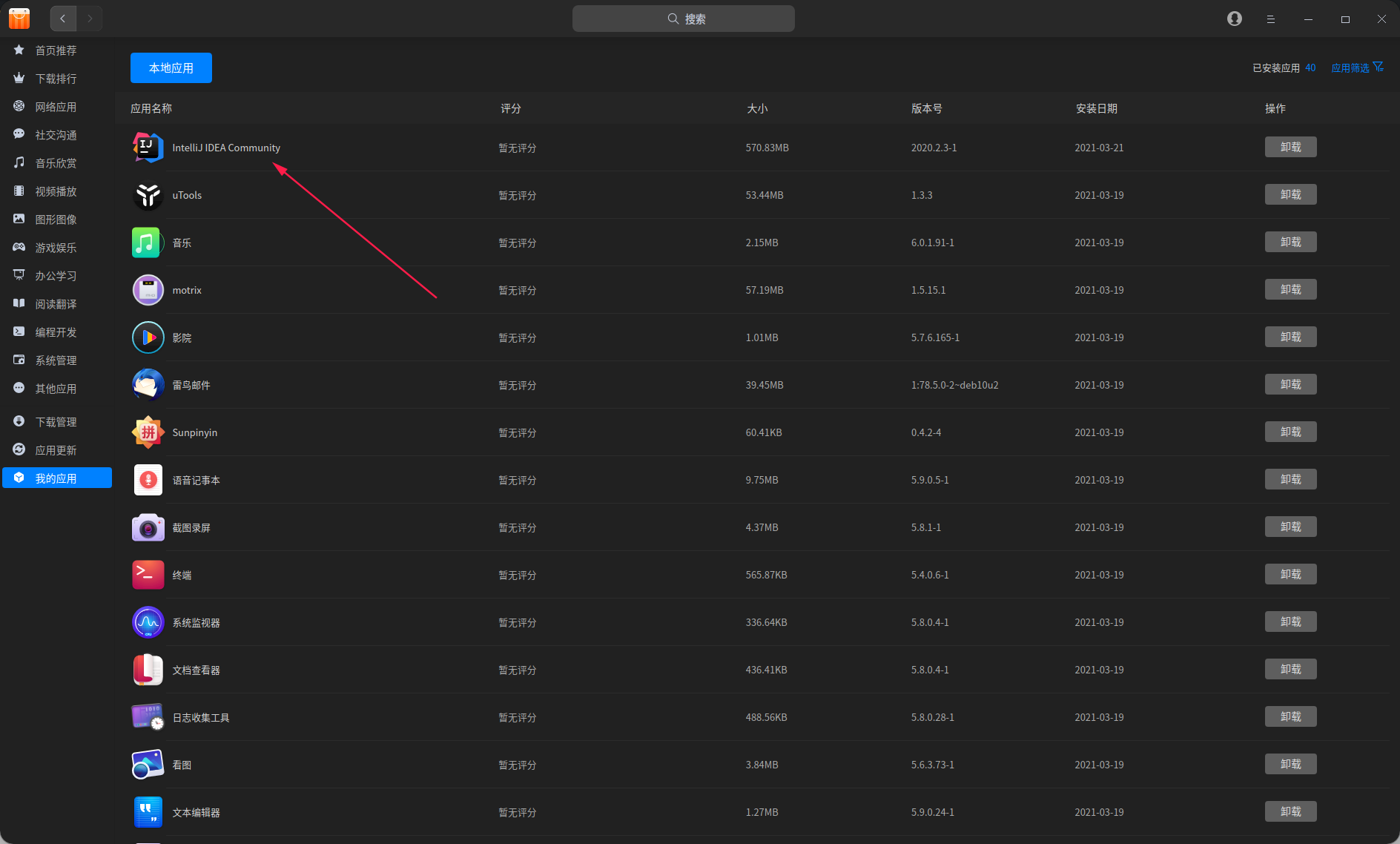Click the uTools app icon
The image size is (1400, 844).
[x=148, y=195]
